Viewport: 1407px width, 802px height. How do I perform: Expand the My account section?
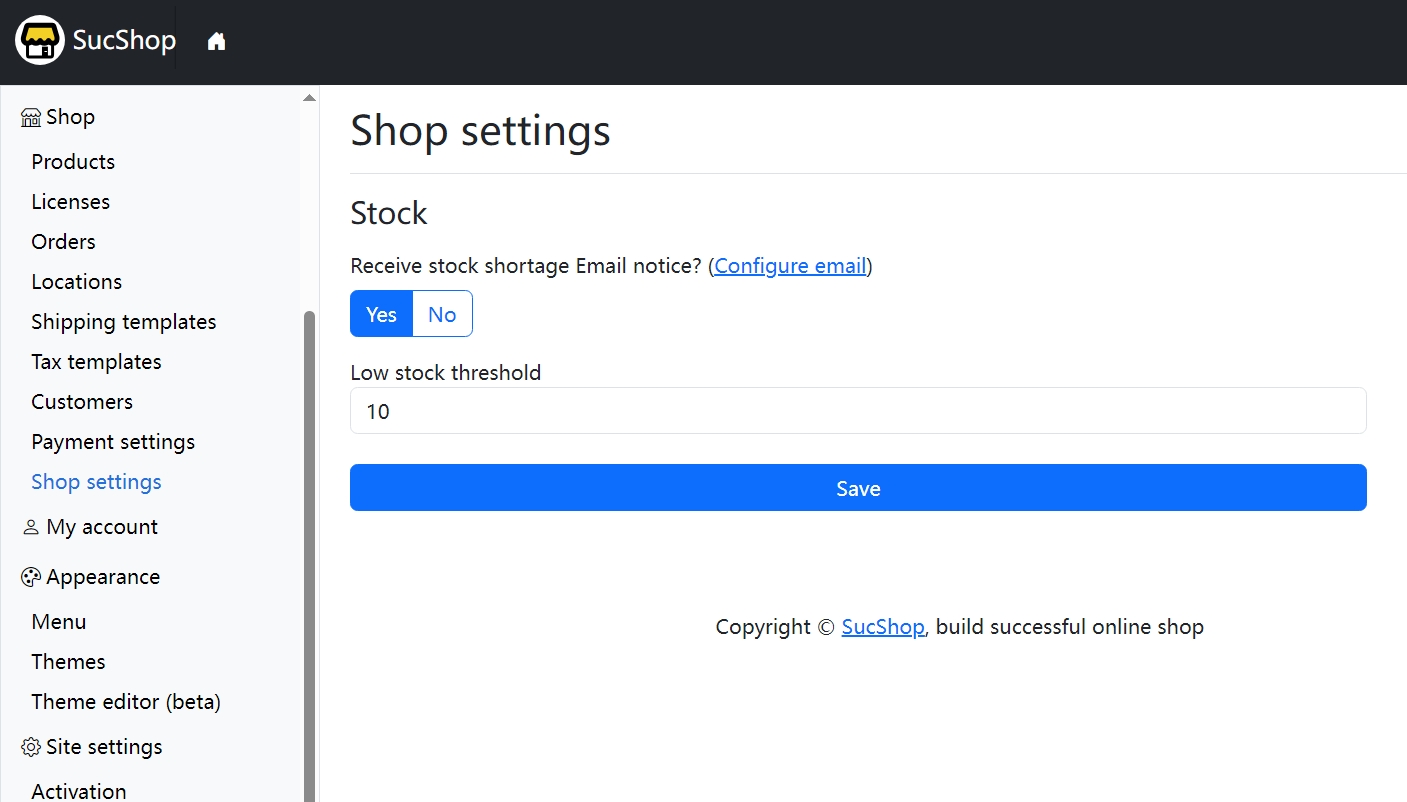click(102, 527)
